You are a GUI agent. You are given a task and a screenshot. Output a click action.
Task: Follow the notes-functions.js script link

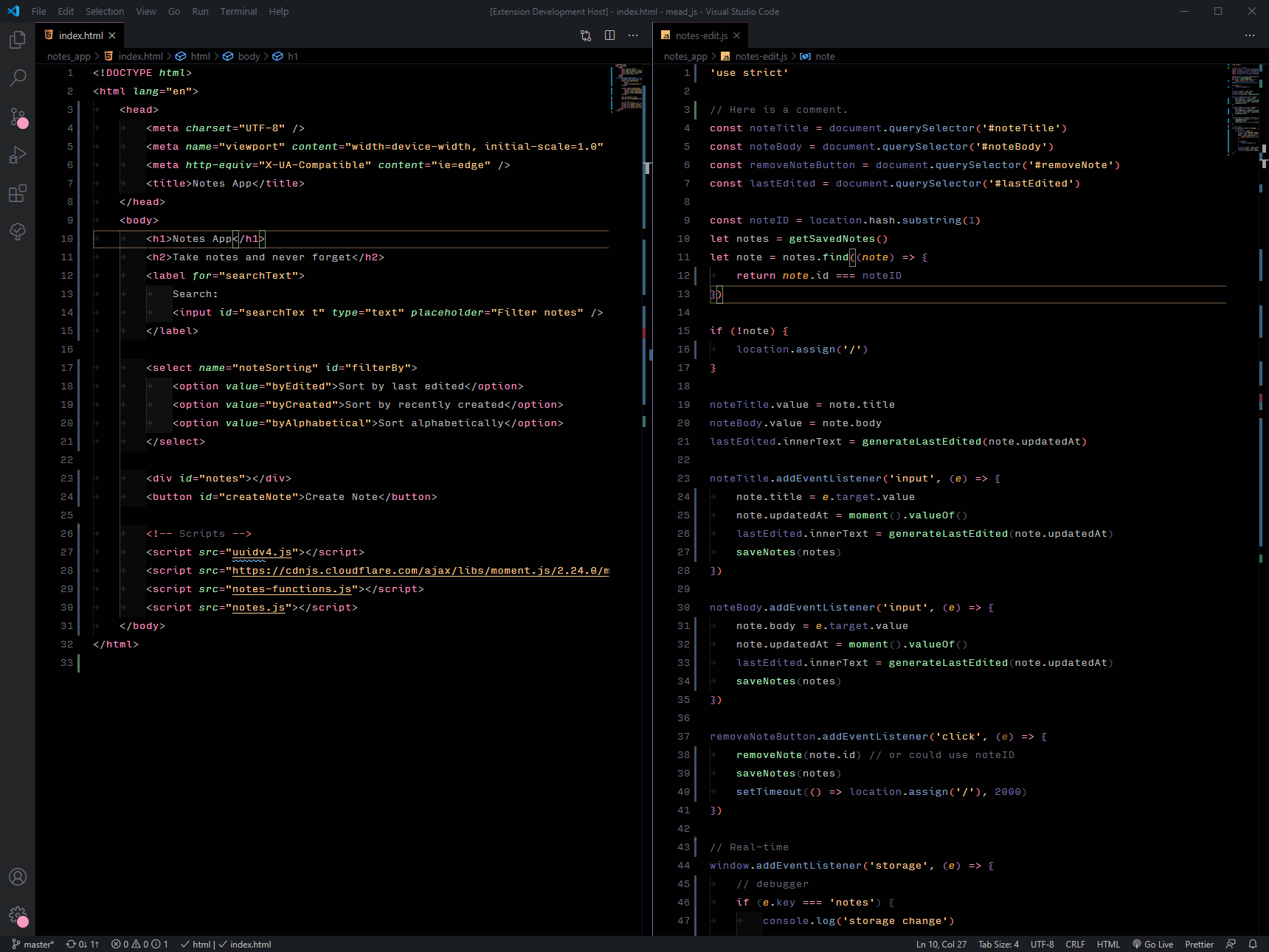(x=292, y=589)
